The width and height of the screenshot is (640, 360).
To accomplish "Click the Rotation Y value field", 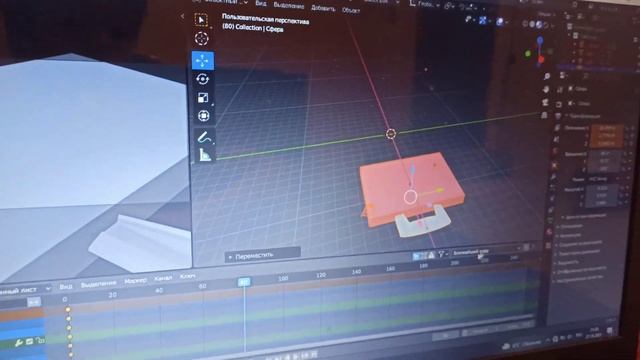I will click(604, 161).
